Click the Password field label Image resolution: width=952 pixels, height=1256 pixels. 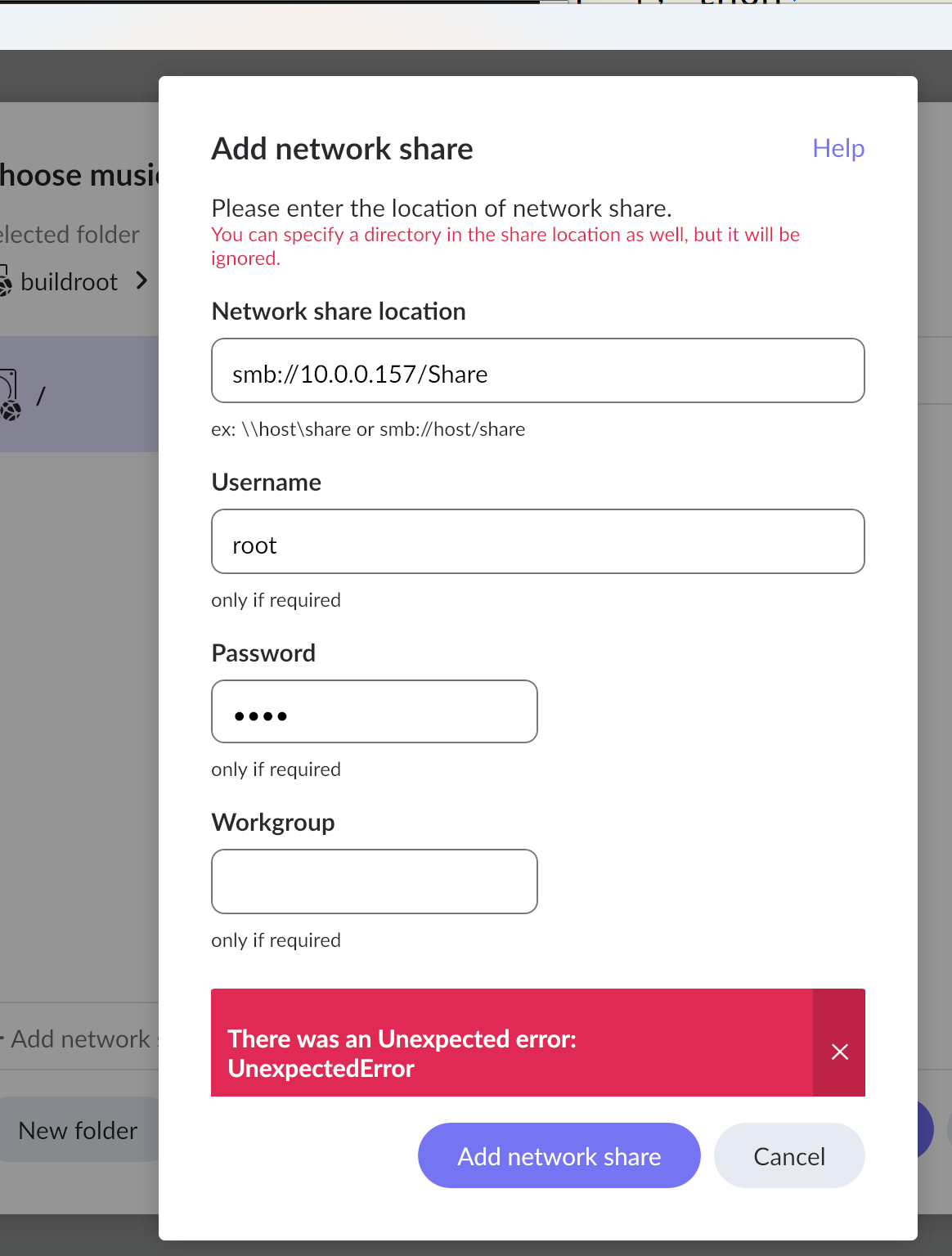click(x=263, y=653)
